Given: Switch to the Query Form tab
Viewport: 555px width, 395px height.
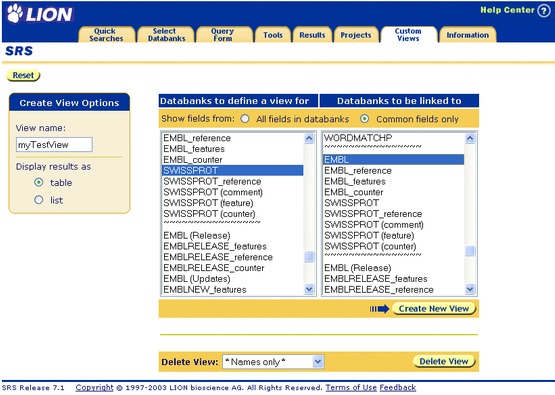Looking at the screenshot, I should [x=223, y=35].
